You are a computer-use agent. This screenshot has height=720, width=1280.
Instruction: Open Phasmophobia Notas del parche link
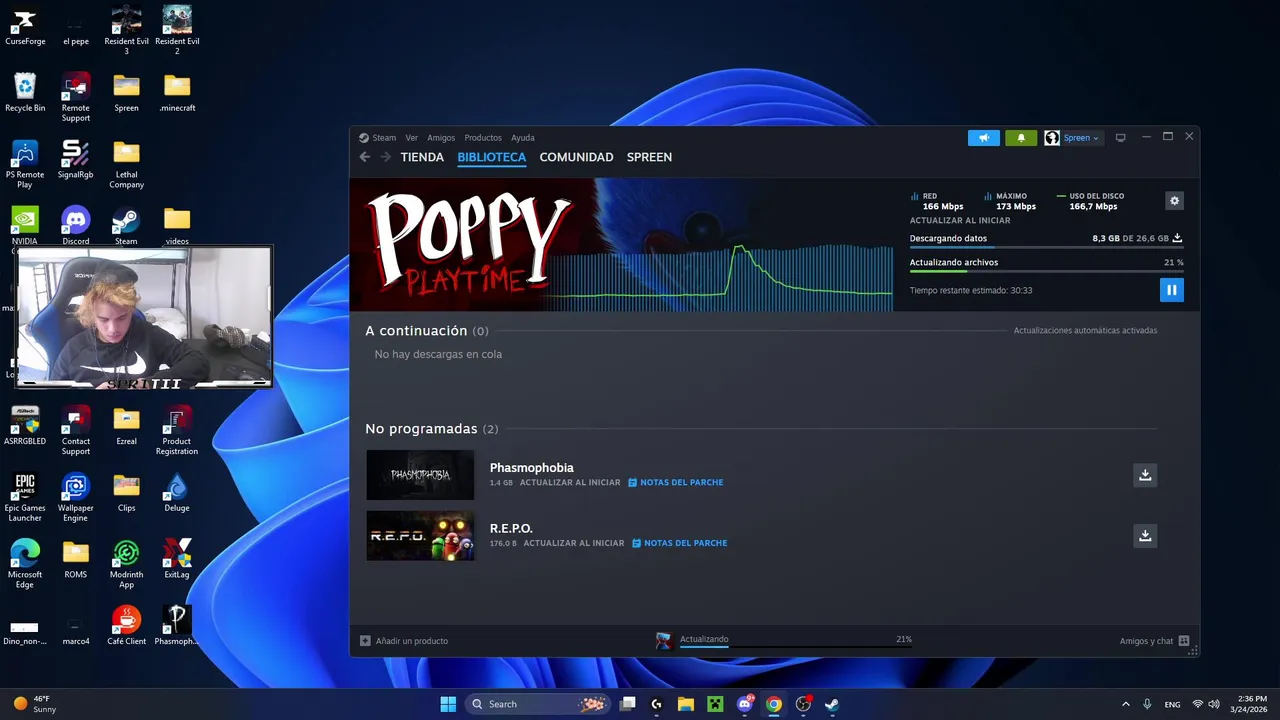675,482
